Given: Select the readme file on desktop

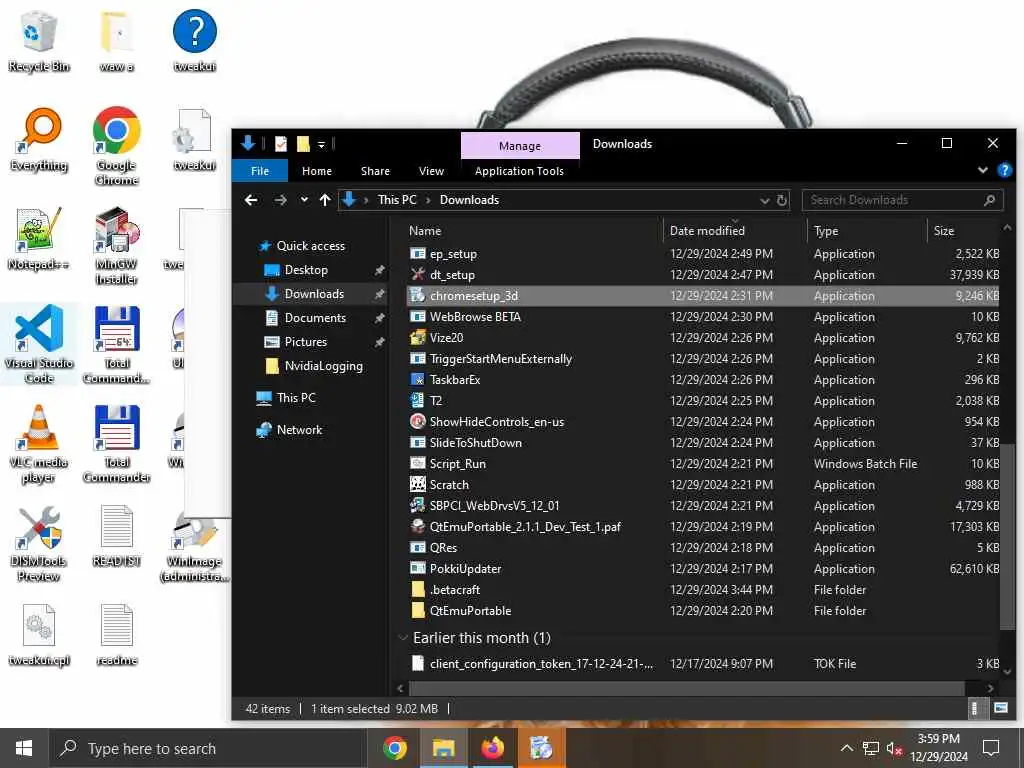Looking at the screenshot, I should tap(116, 635).
